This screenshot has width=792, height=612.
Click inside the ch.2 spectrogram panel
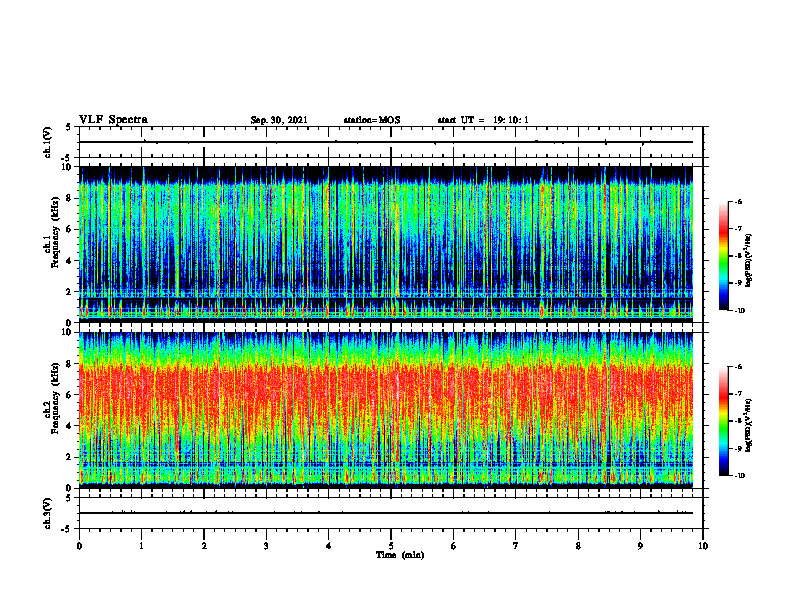click(386, 410)
